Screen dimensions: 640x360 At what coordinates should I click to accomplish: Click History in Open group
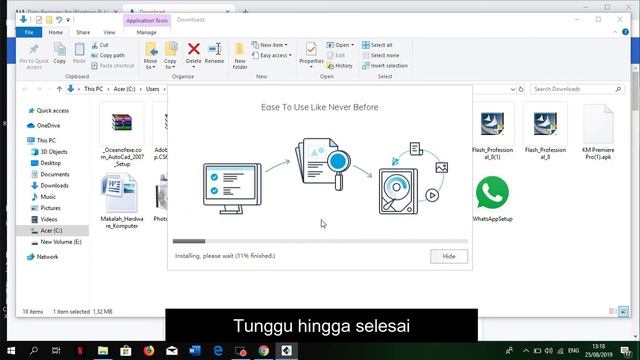click(340, 65)
